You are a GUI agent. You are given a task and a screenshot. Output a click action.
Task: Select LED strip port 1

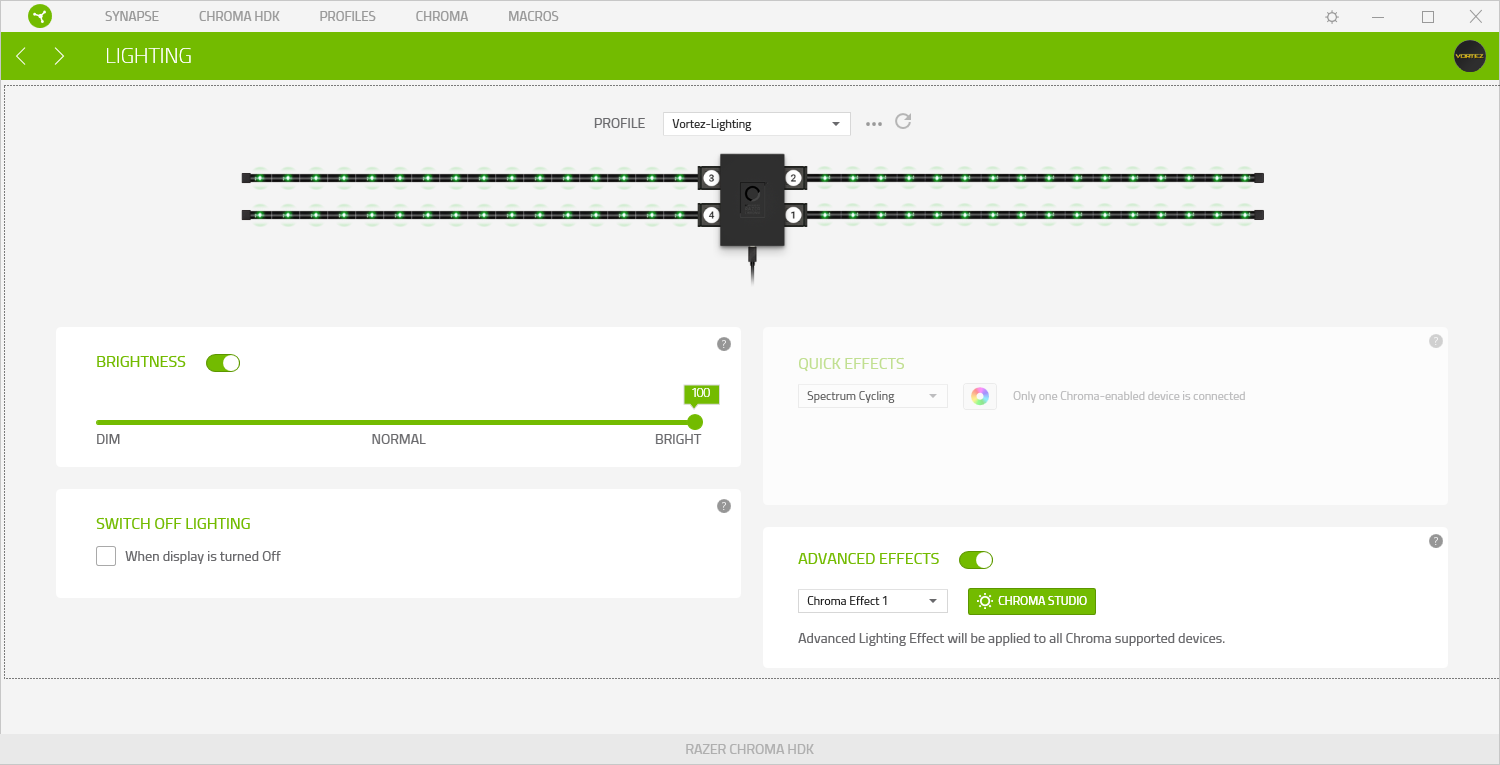click(x=793, y=215)
